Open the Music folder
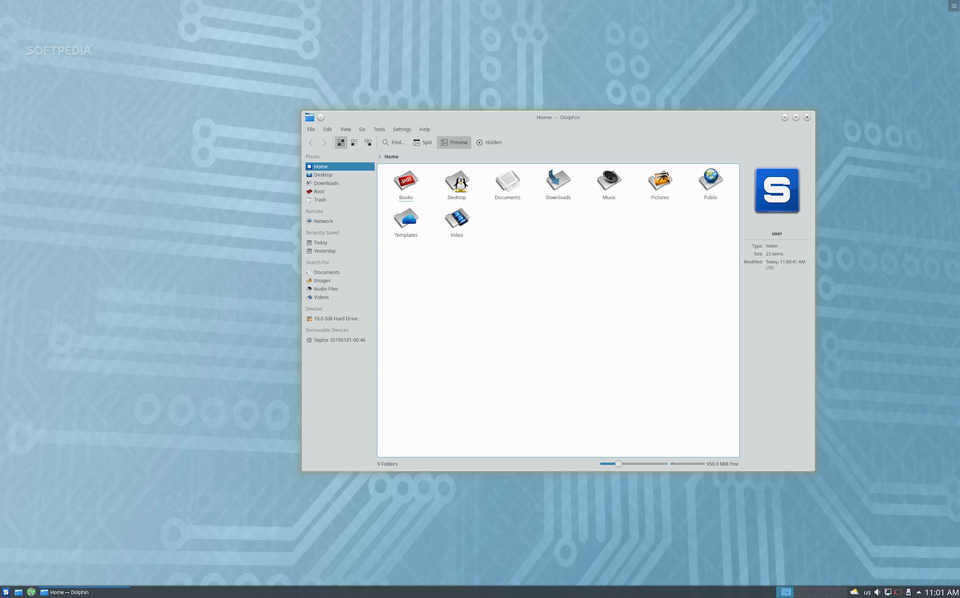This screenshot has width=960, height=598. click(609, 182)
